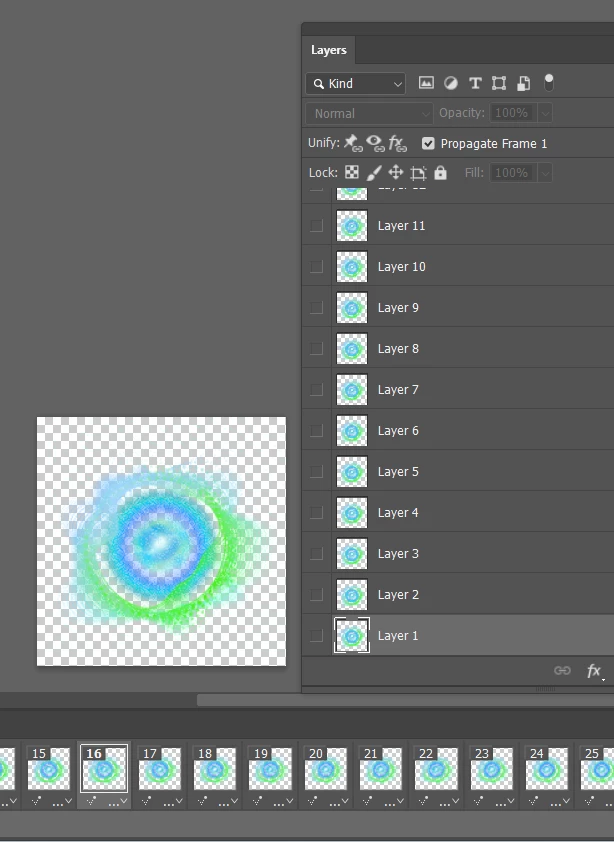The image size is (614, 842).
Task: Select the Layer 2 name text
Action: tap(398, 594)
